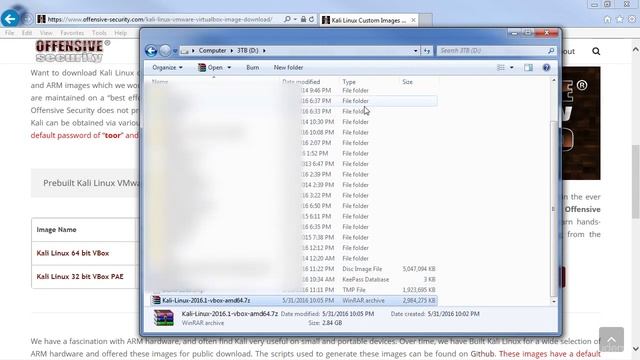Open the browser address bar dropdown arrow
This screenshot has width=640, height=360.
point(295,19)
